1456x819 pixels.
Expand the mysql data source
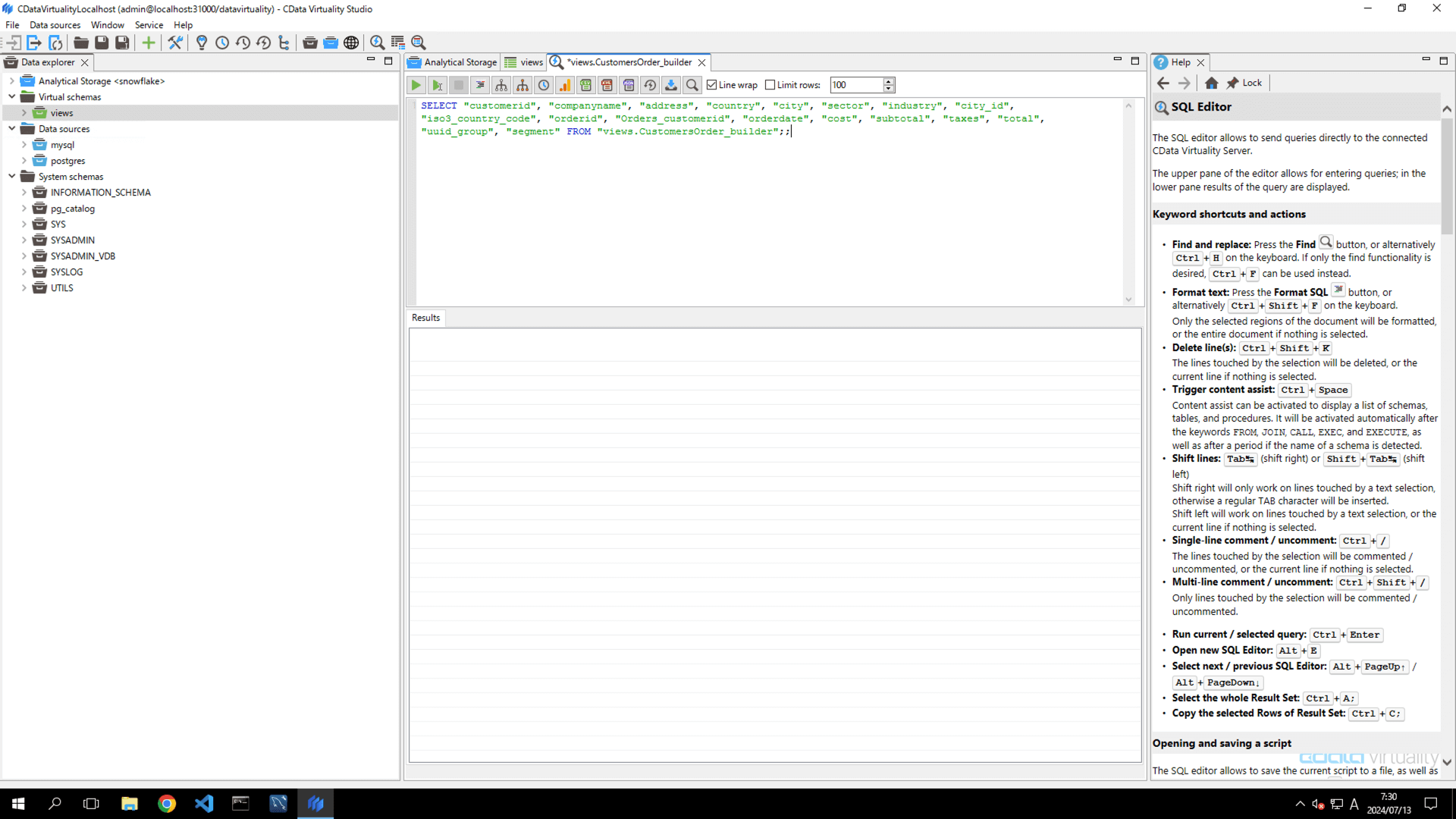[24, 144]
